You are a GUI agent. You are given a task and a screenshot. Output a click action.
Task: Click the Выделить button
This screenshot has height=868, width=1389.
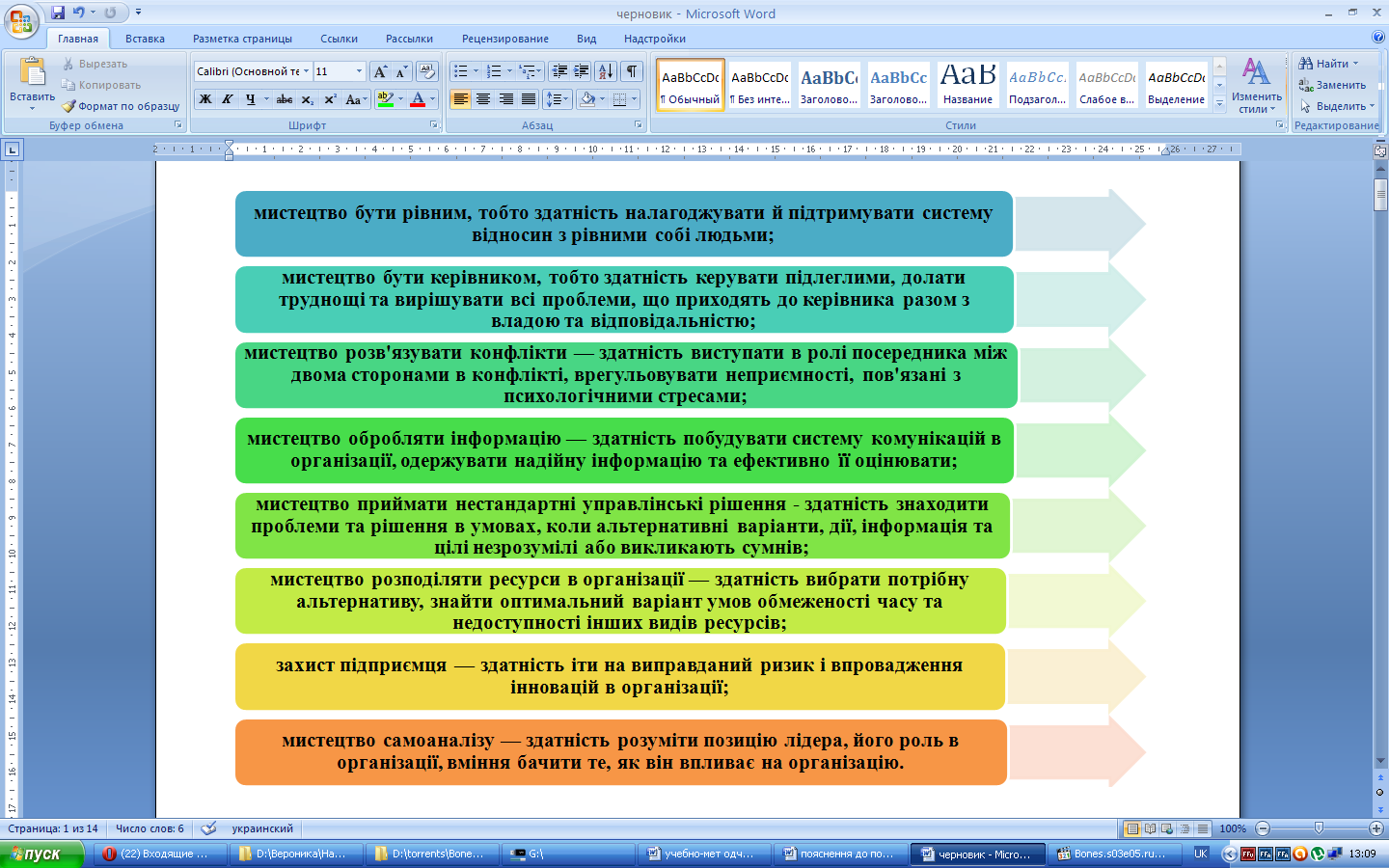pos(1337,106)
